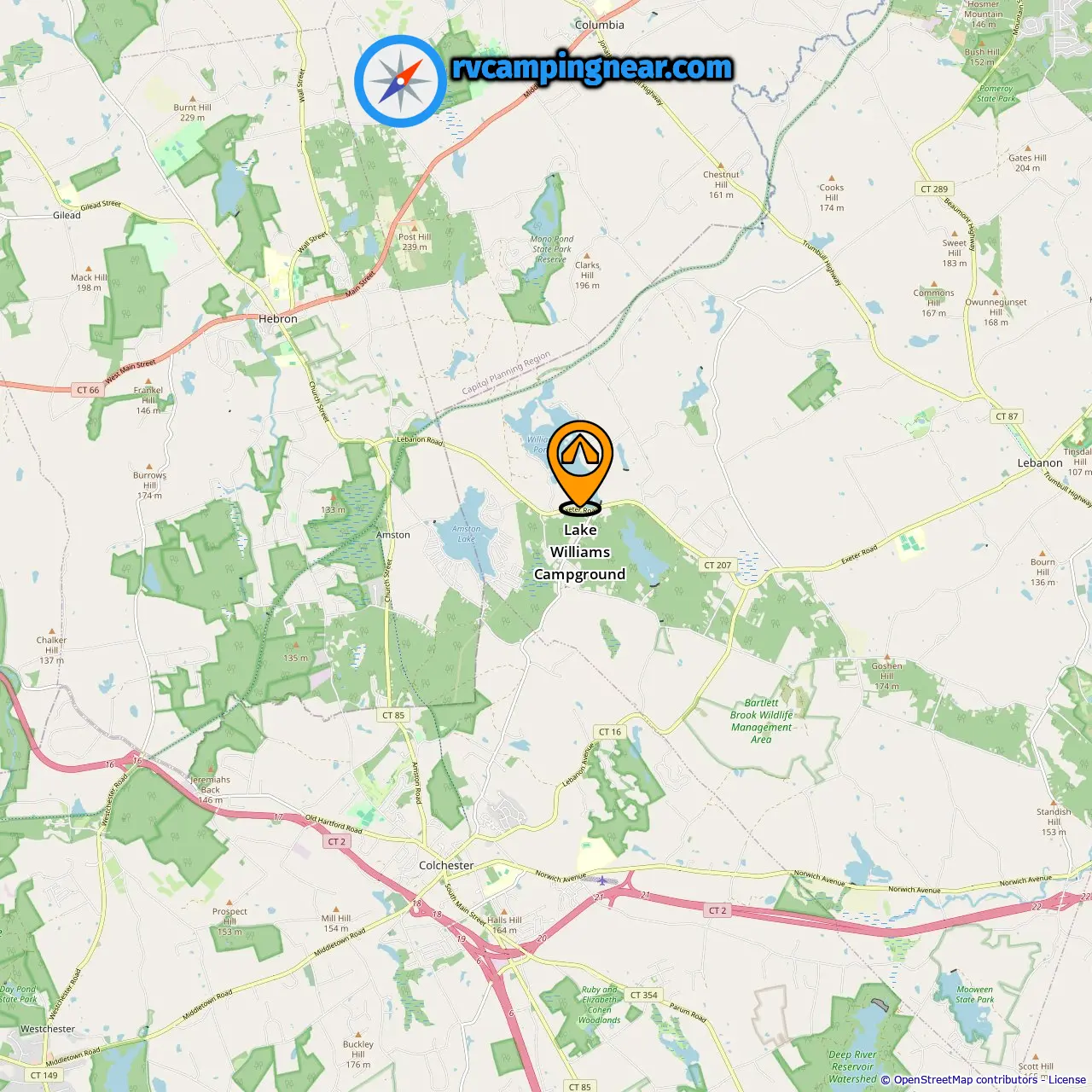Select the Lake Williams Campground label
The width and height of the screenshot is (1092, 1092).
[580, 552]
